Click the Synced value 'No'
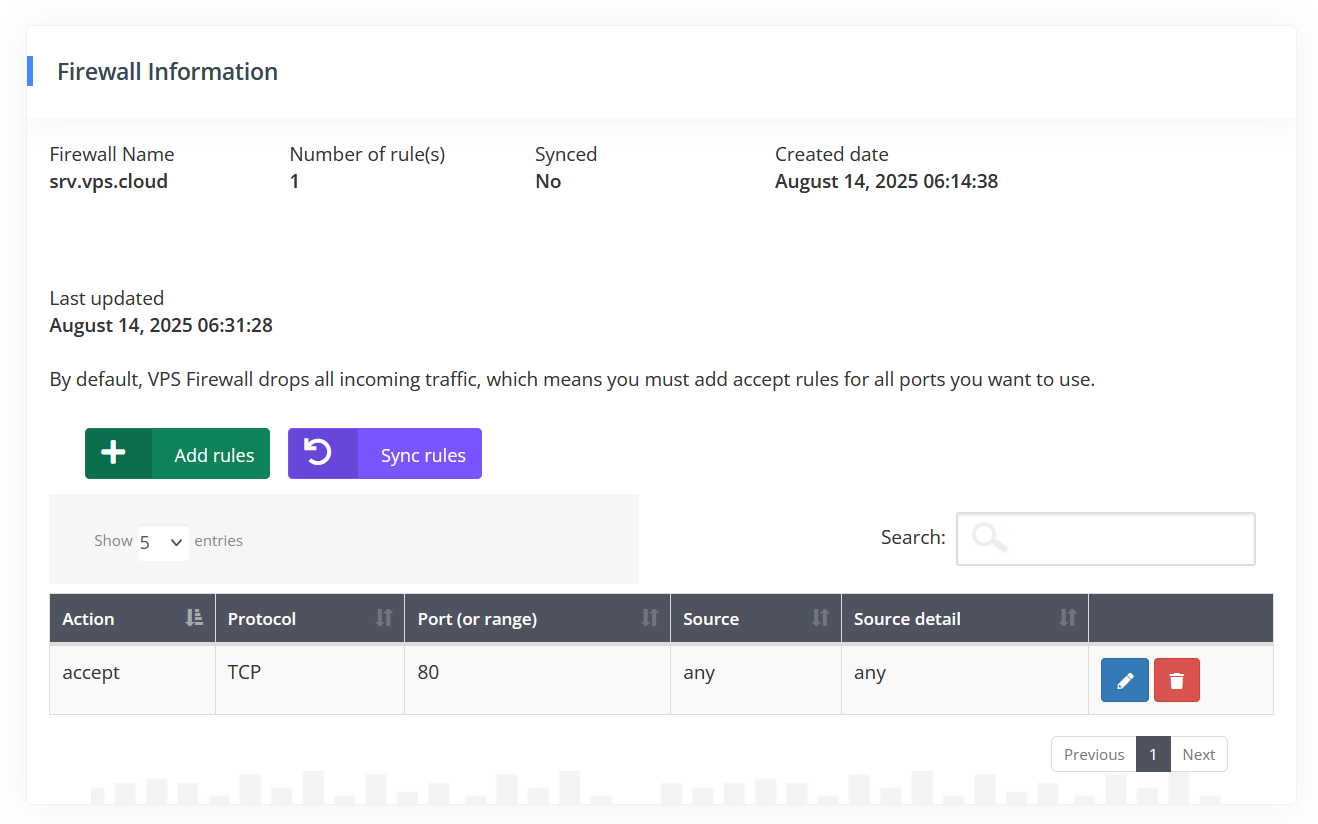The width and height of the screenshot is (1318, 824). coord(548,181)
